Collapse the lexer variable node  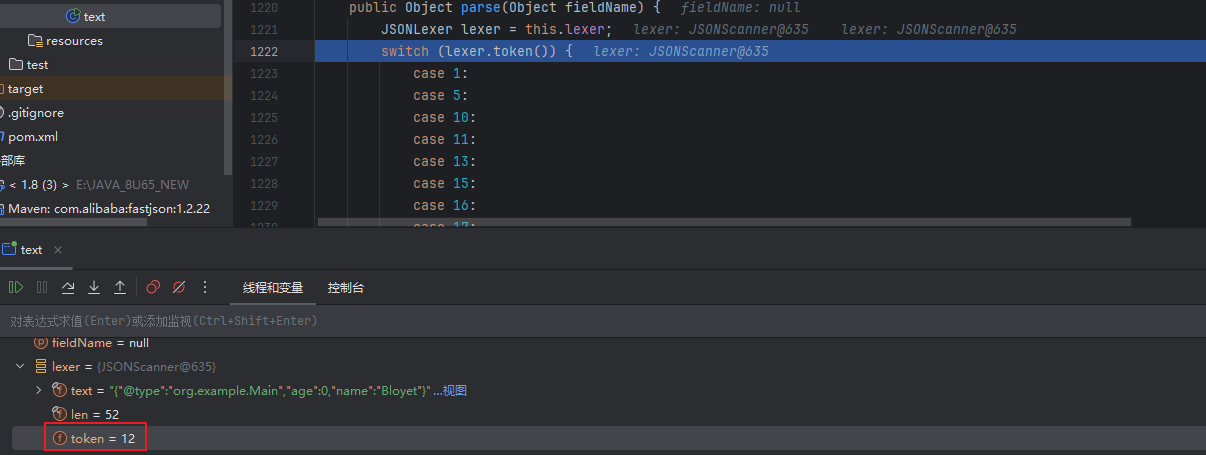tap(21, 367)
